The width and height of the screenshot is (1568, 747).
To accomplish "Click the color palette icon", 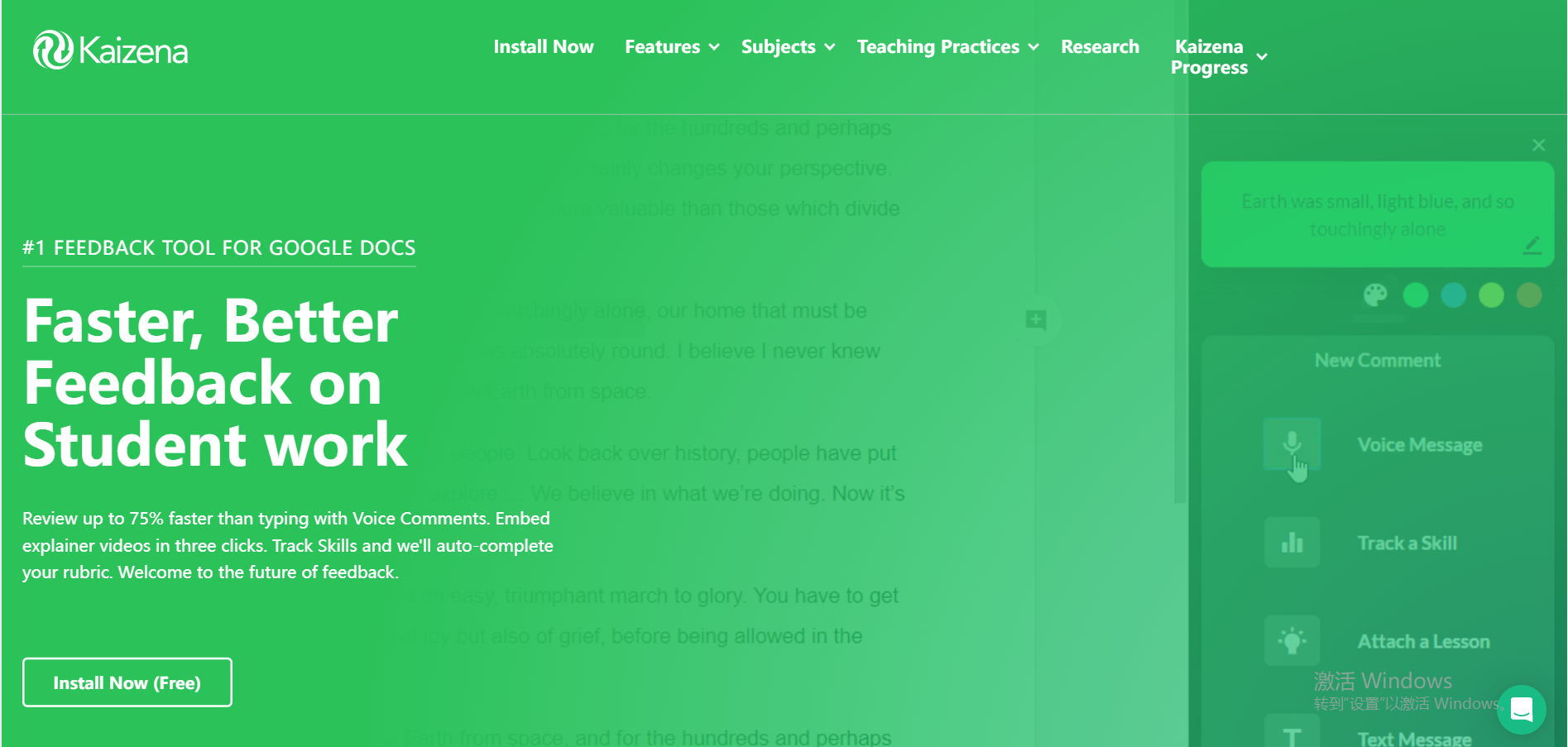I will (1375, 295).
